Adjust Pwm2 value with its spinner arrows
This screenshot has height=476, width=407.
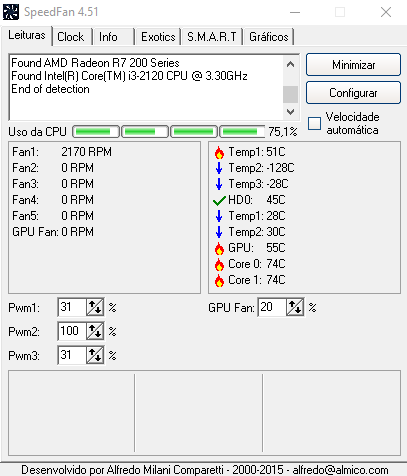(95, 331)
